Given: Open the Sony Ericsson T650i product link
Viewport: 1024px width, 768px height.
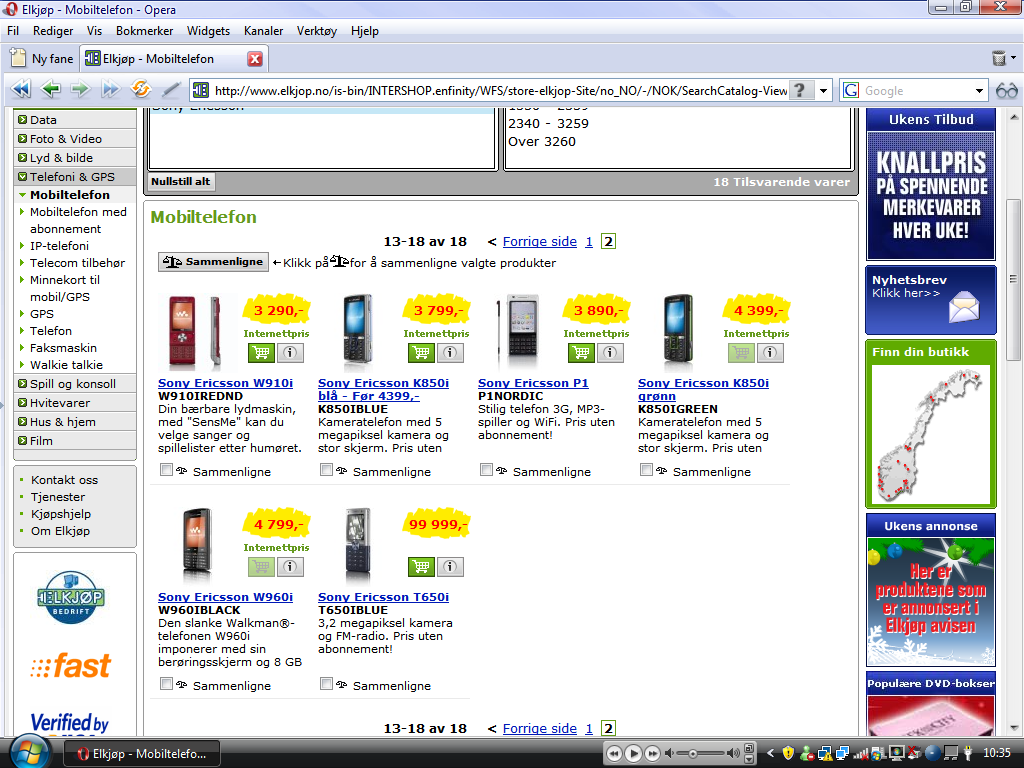Looking at the screenshot, I should [x=383, y=597].
